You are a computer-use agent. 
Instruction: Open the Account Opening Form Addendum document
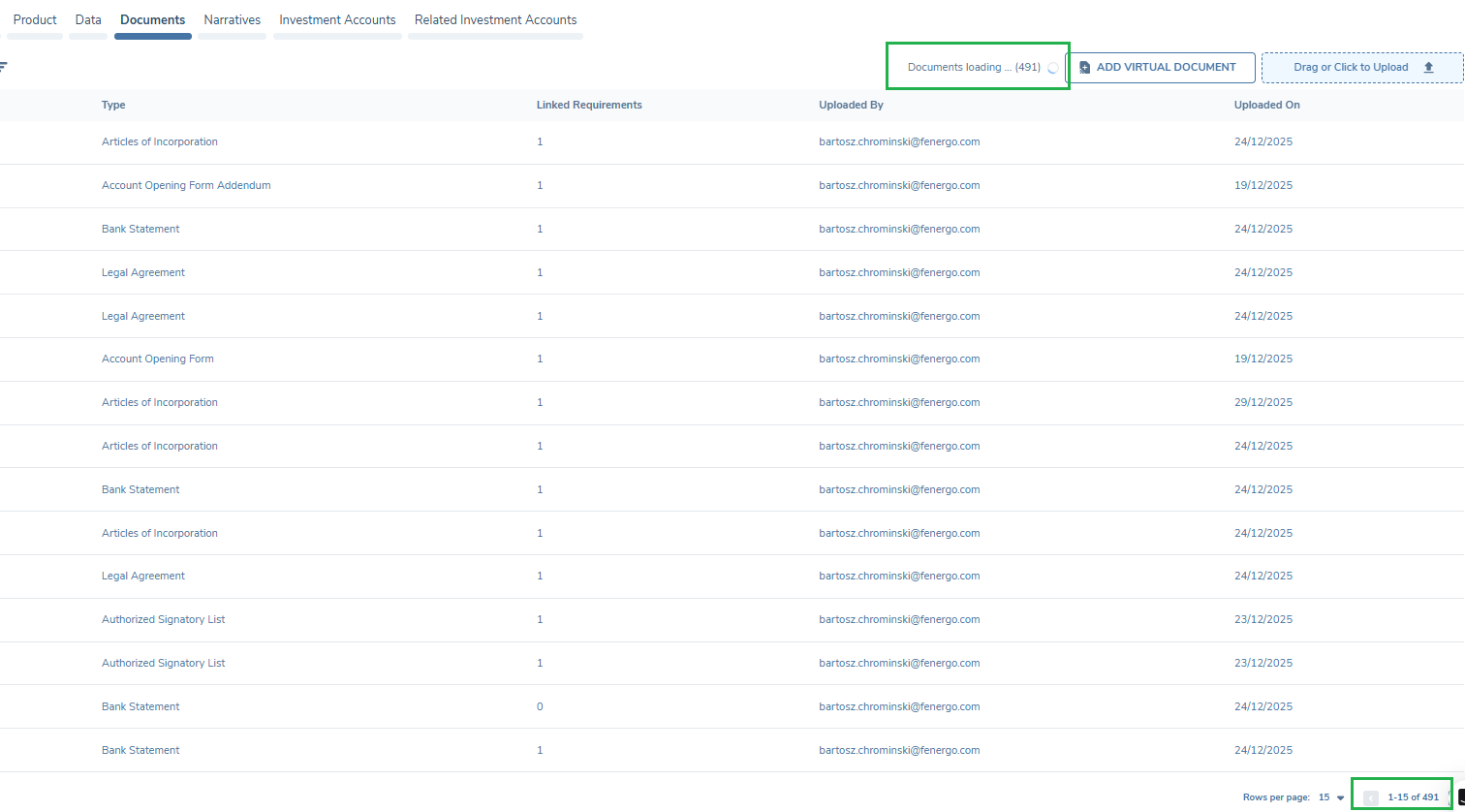pos(186,185)
